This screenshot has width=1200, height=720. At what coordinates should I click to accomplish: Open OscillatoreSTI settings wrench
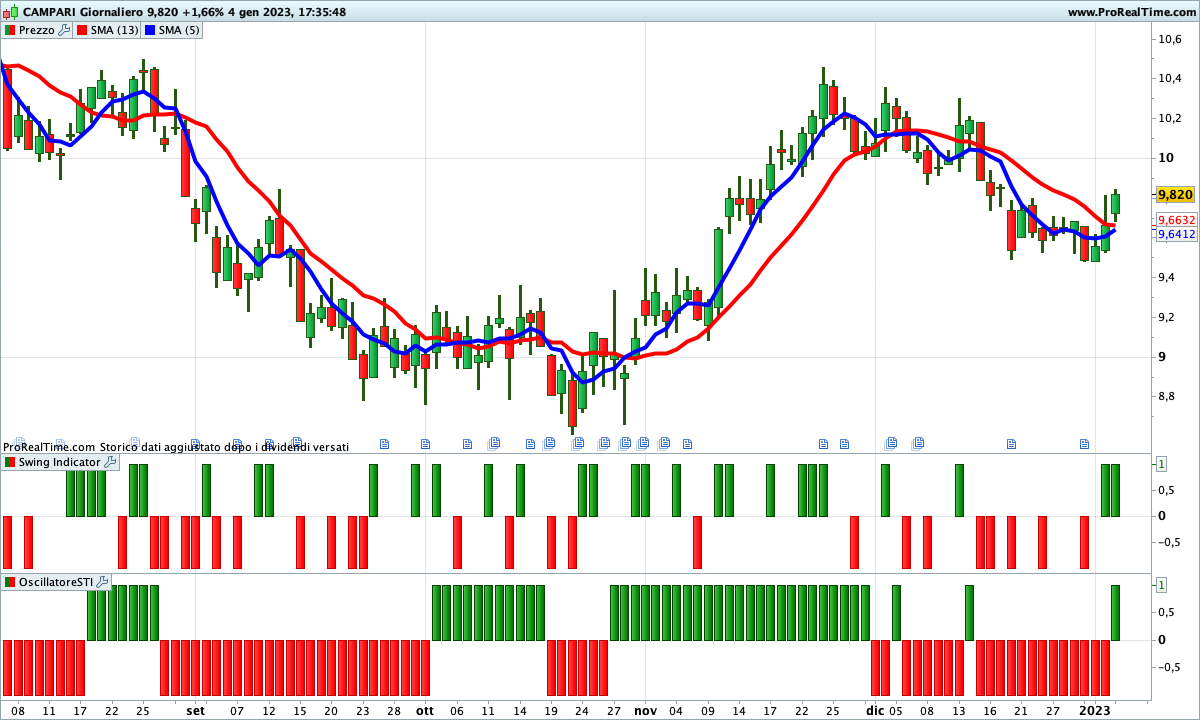pos(103,581)
